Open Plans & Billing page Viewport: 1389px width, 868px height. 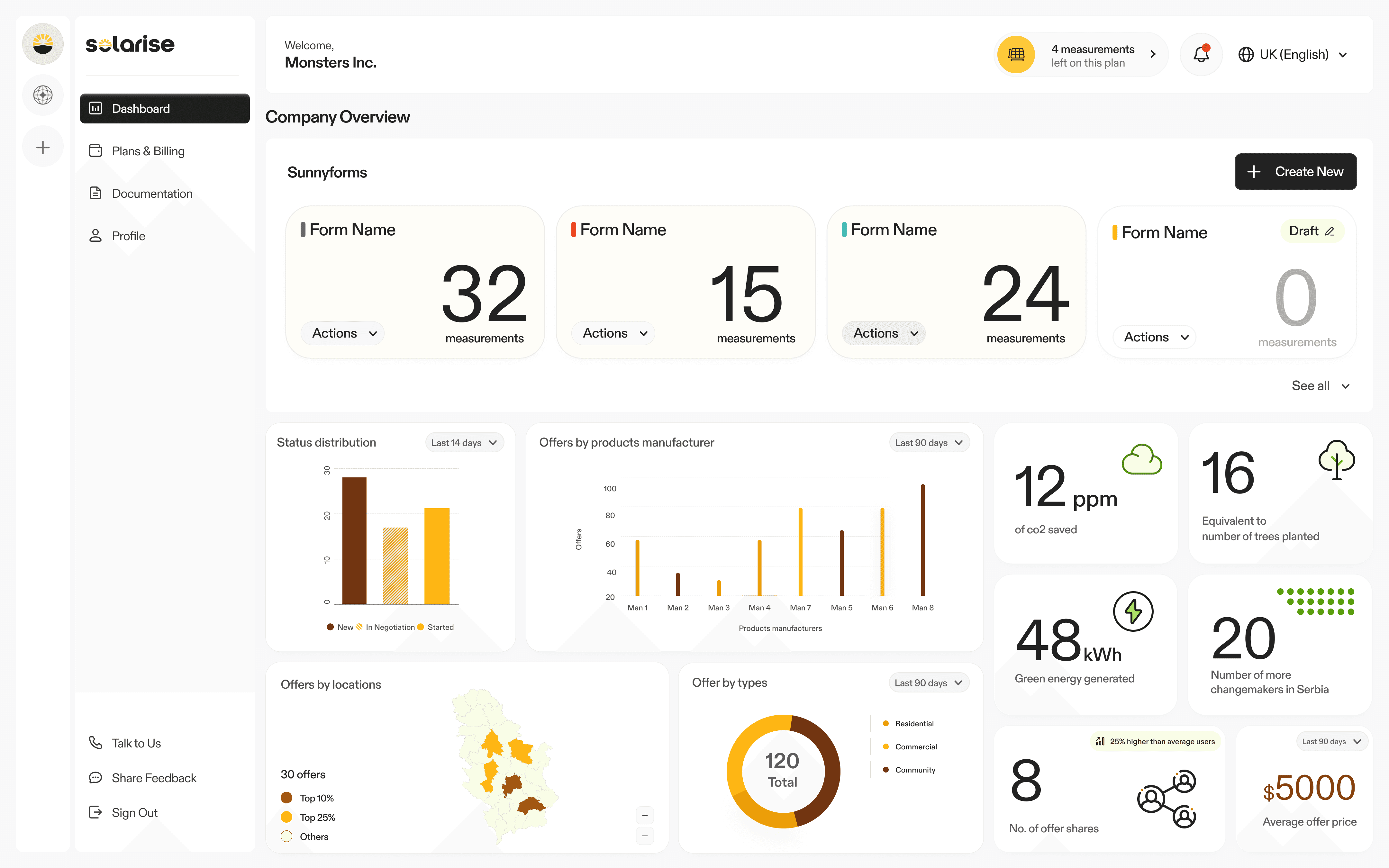(165, 151)
